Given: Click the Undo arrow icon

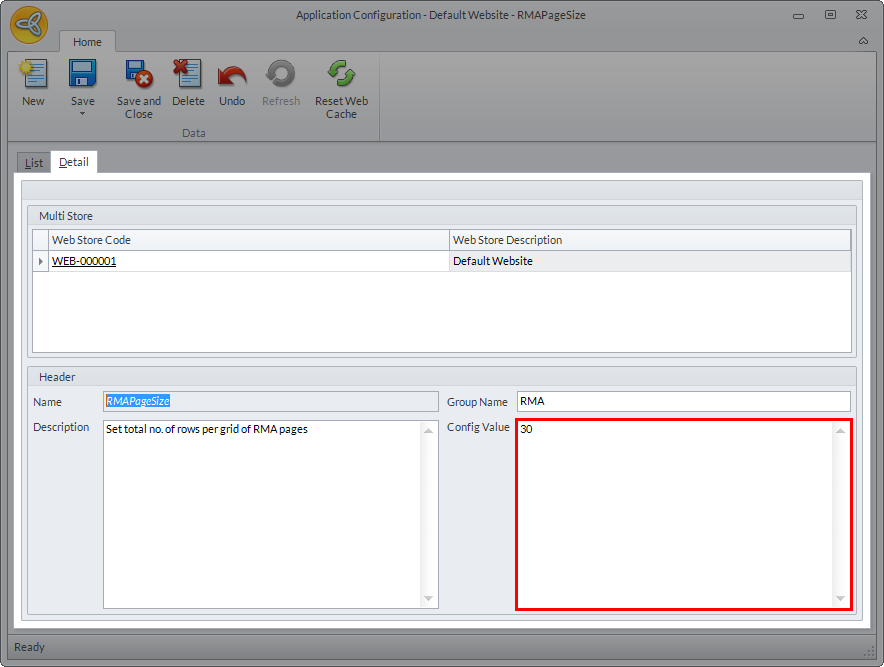Looking at the screenshot, I should [x=232, y=75].
